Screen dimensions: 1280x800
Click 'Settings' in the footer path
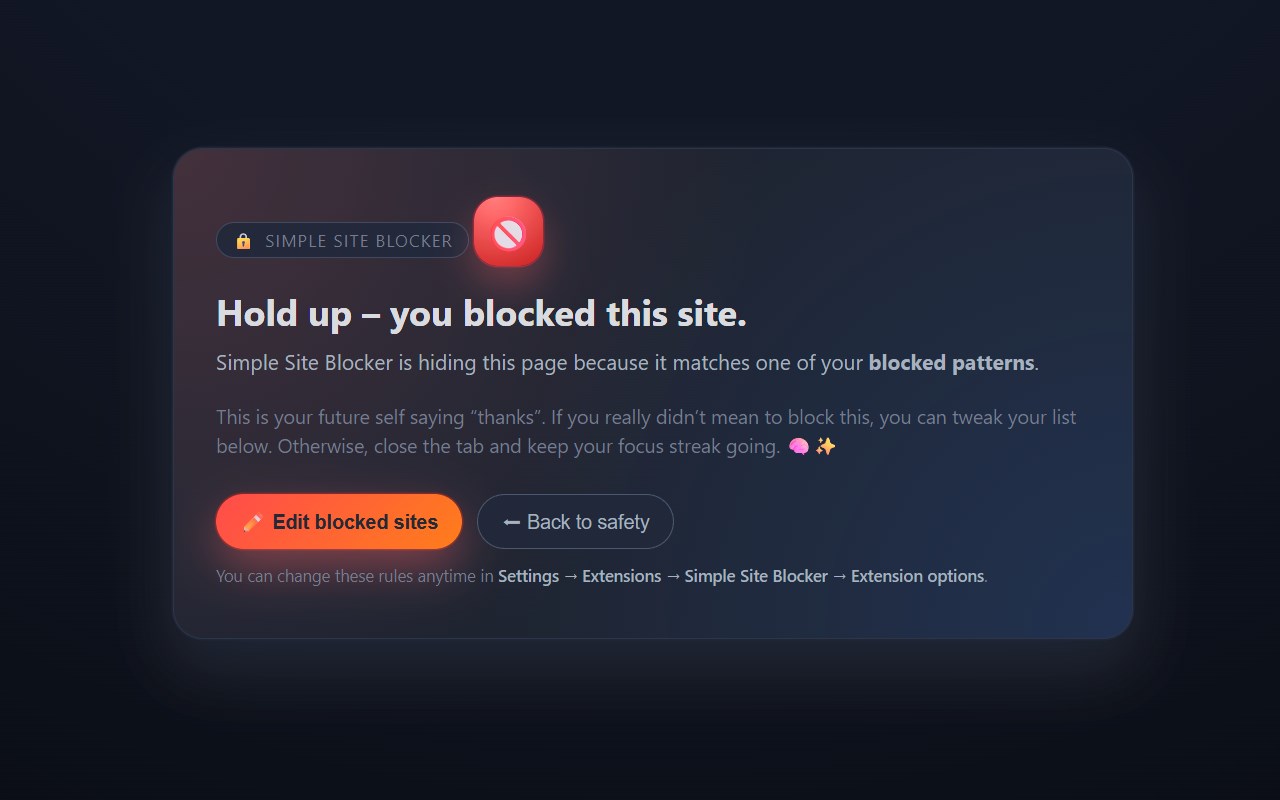(528, 576)
